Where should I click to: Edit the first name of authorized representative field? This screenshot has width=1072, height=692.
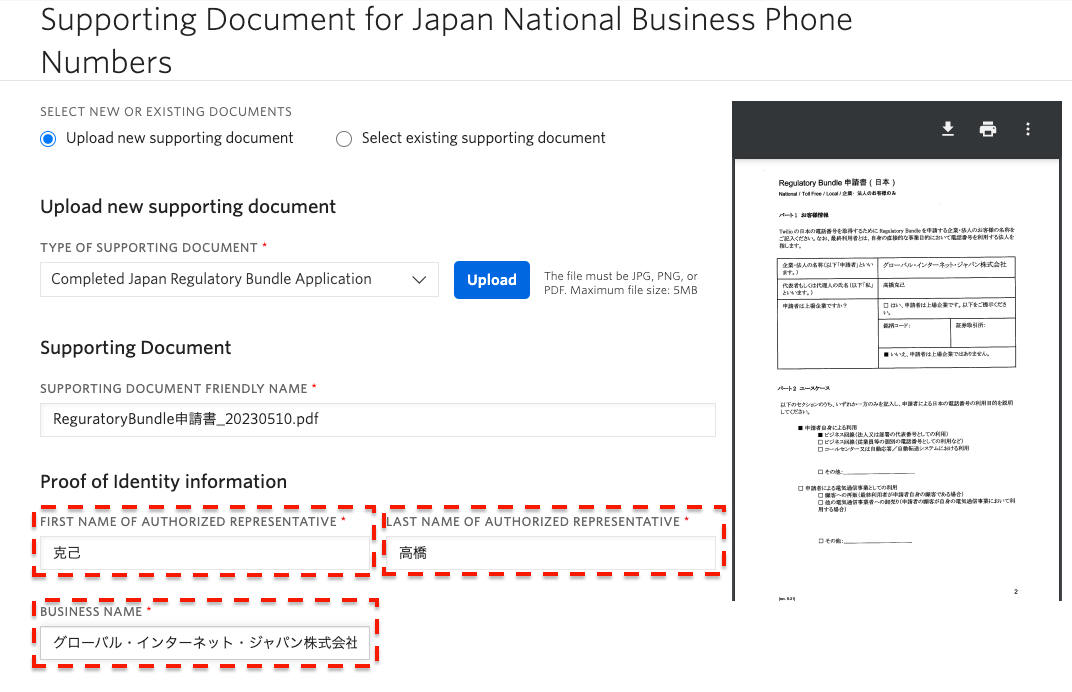click(205, 552)
